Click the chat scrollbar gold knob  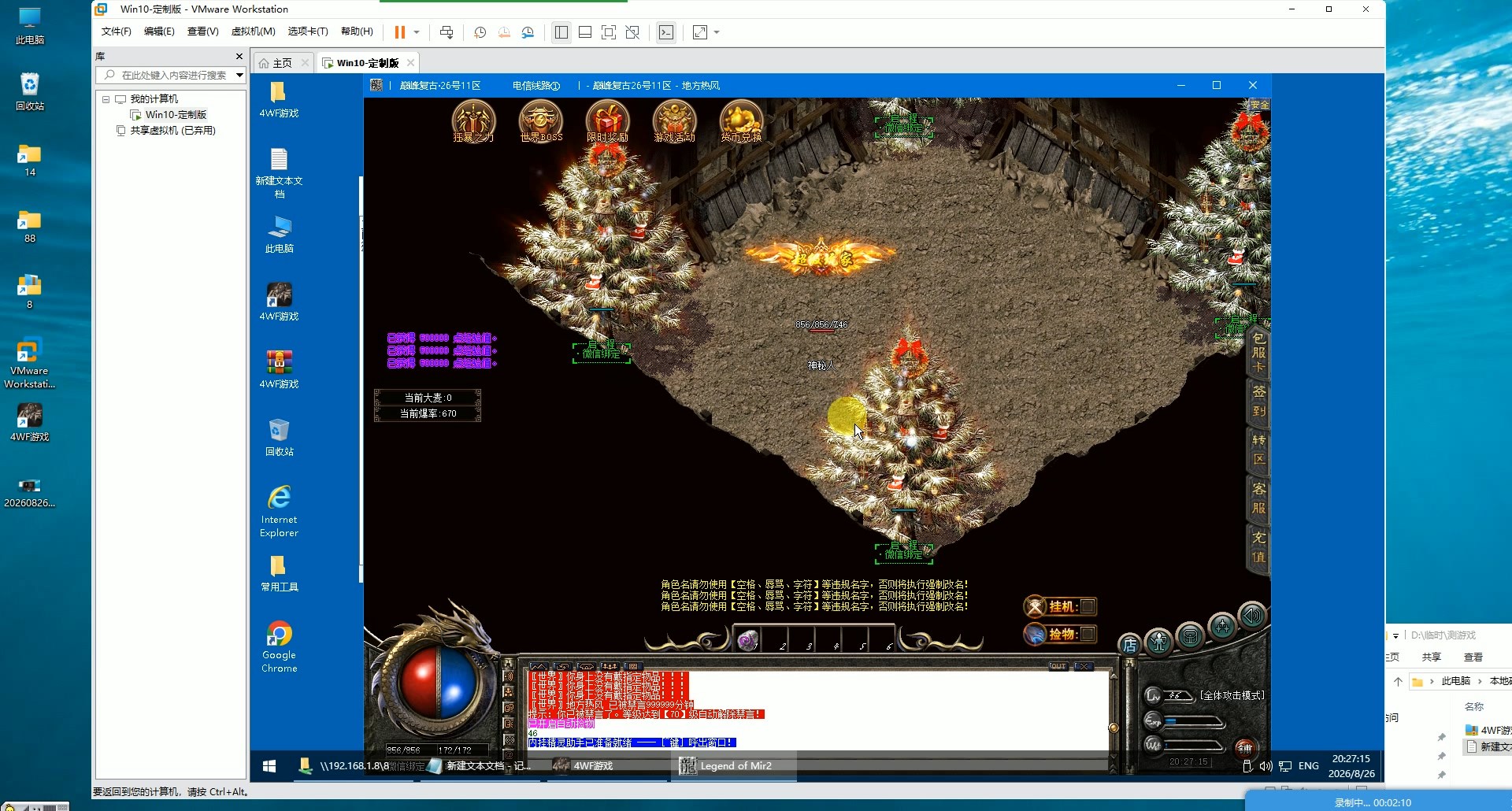pyautogui.click(x=1114, y=728)
